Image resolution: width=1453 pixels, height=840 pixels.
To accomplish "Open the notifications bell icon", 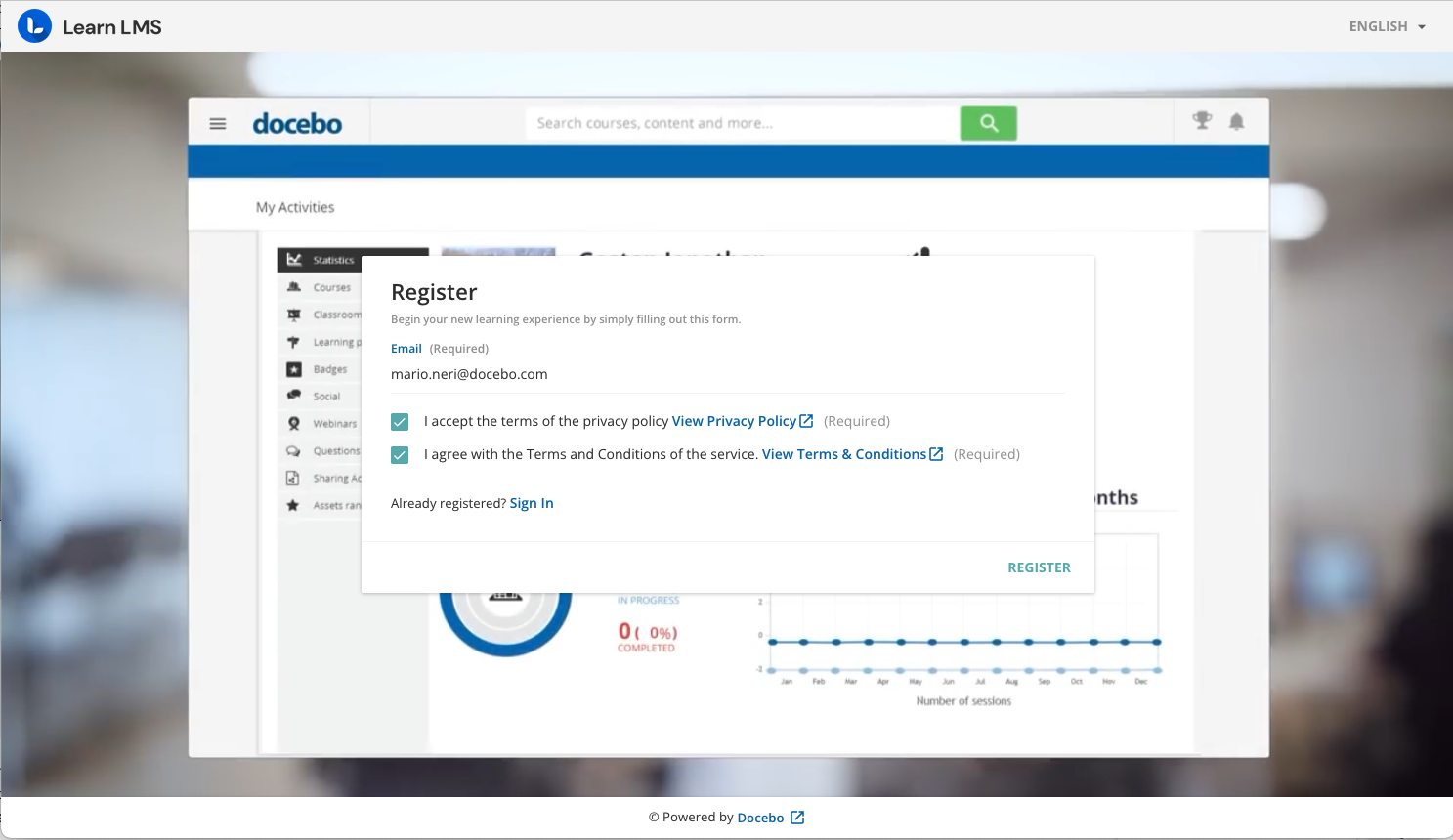I will click(x=1236, y=121).
